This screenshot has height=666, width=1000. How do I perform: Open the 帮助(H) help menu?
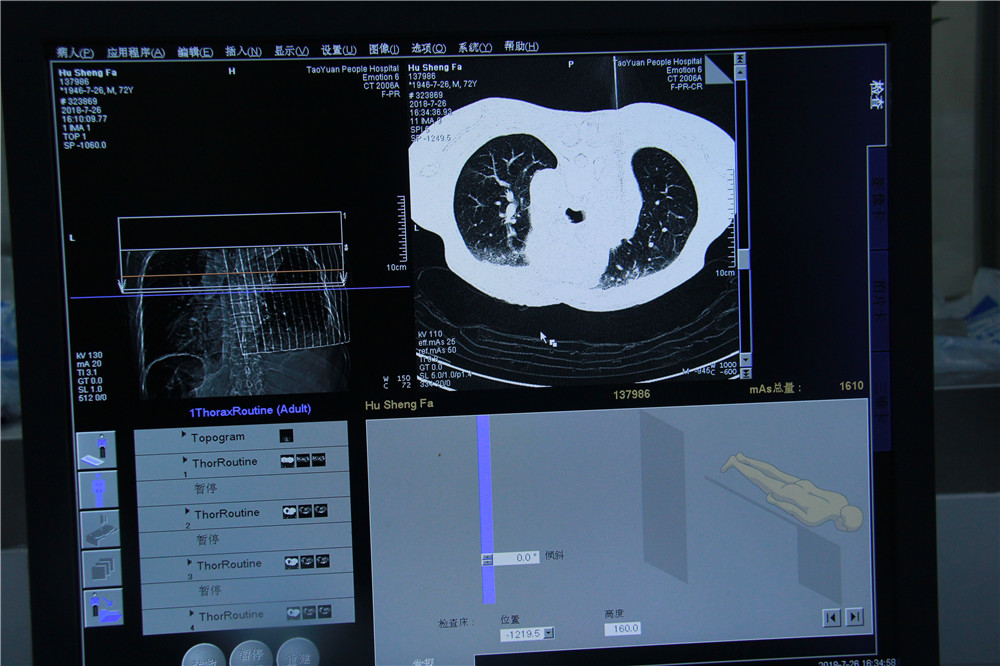[x=521, y=47]
